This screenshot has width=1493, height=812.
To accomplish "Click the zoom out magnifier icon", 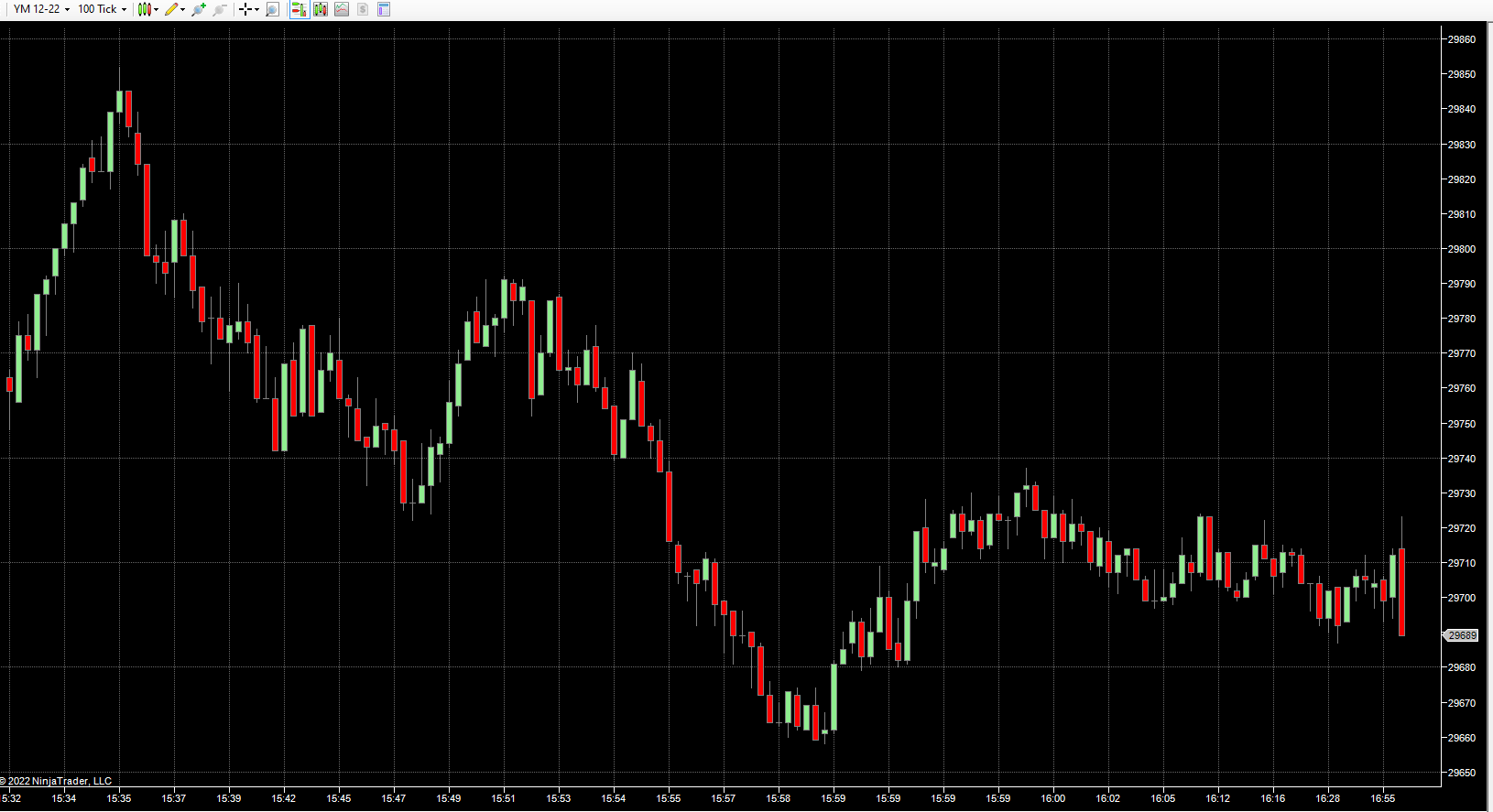I will [x=220, y=9].
